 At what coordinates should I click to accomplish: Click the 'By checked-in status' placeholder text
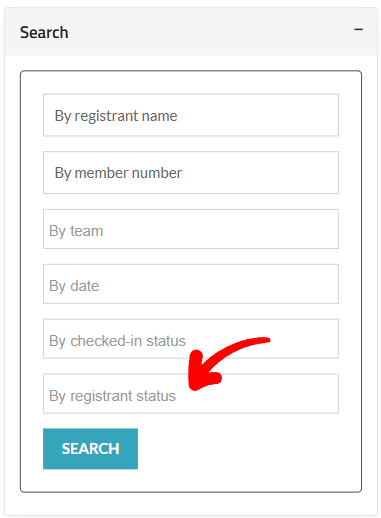click(x=117, y=341)
